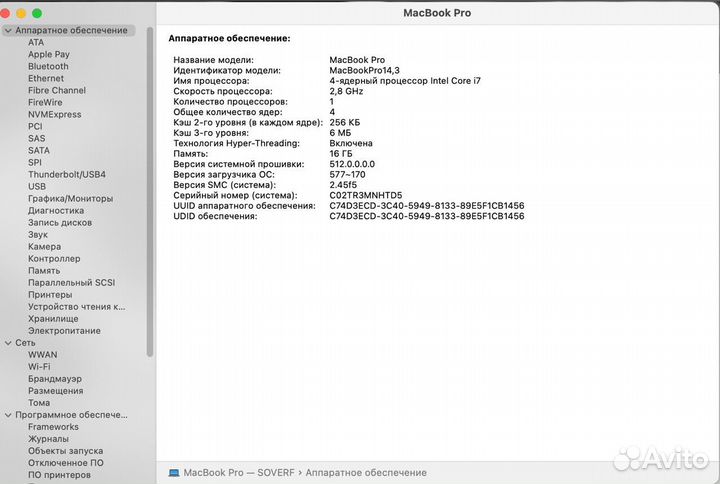Select Диагностика in the sidebar
The height and width of the screenshot is (484, 720).
pyautogui.click(x=56, y=210)
